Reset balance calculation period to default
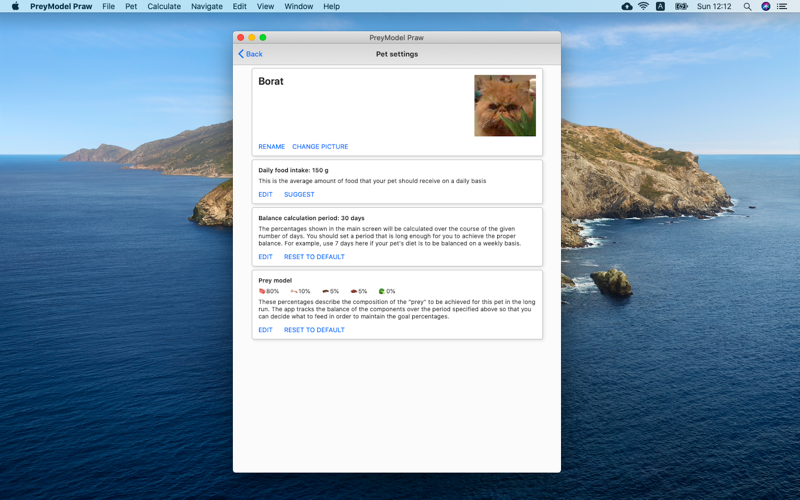The height and width of the screenshot is (500, 800). (314, 257)
